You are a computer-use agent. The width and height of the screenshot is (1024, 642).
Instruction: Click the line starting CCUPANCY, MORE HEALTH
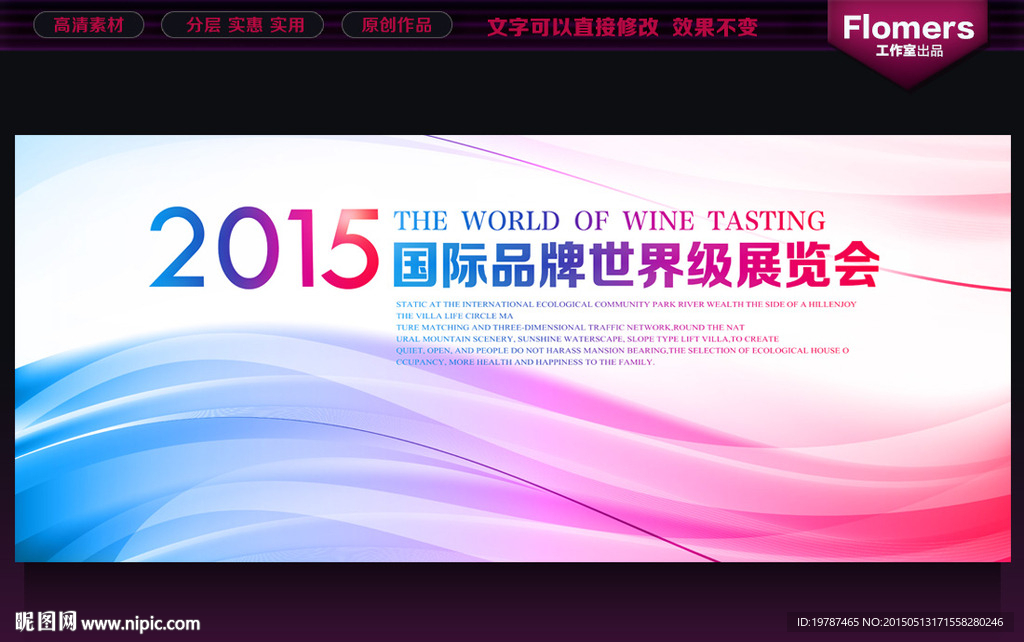tap(525, 362)
